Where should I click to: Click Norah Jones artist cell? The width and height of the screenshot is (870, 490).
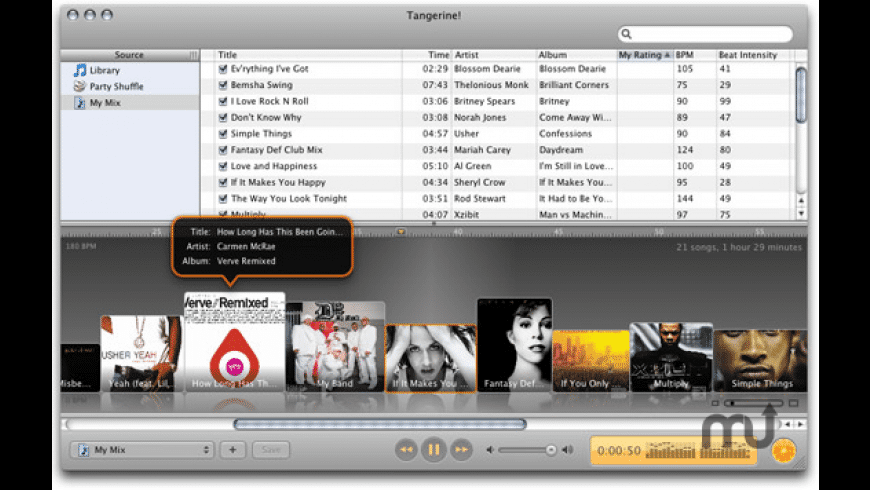(x=480, y=118)
